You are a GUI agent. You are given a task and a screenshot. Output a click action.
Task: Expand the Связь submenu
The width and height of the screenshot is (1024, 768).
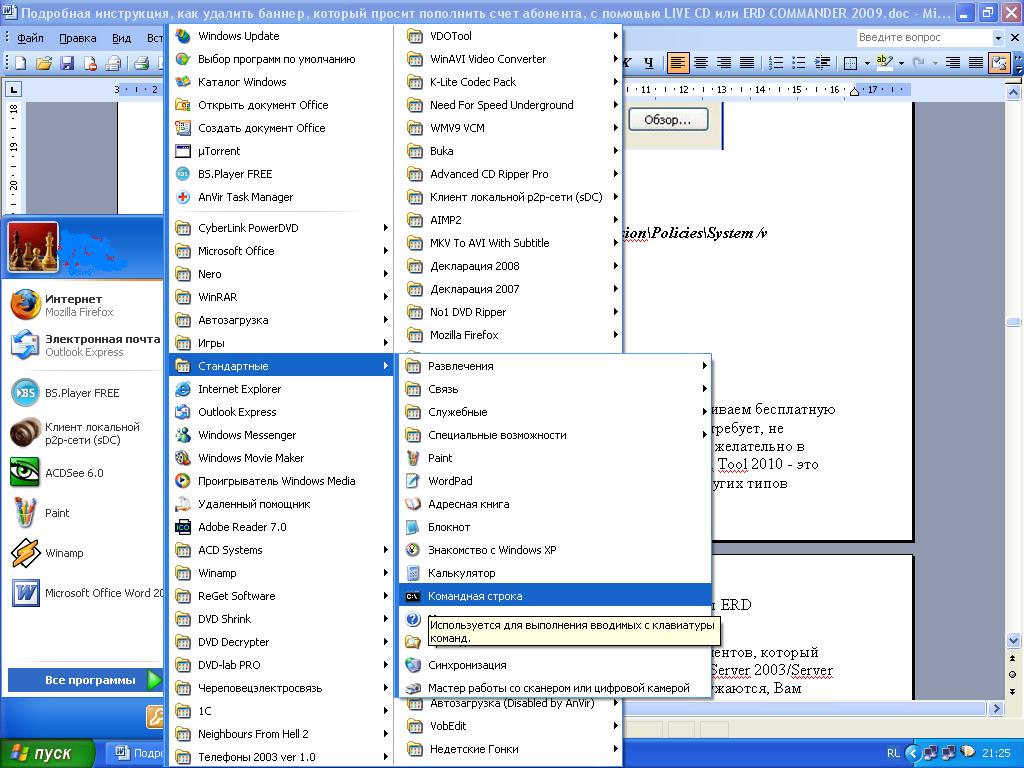click(554, 389)
